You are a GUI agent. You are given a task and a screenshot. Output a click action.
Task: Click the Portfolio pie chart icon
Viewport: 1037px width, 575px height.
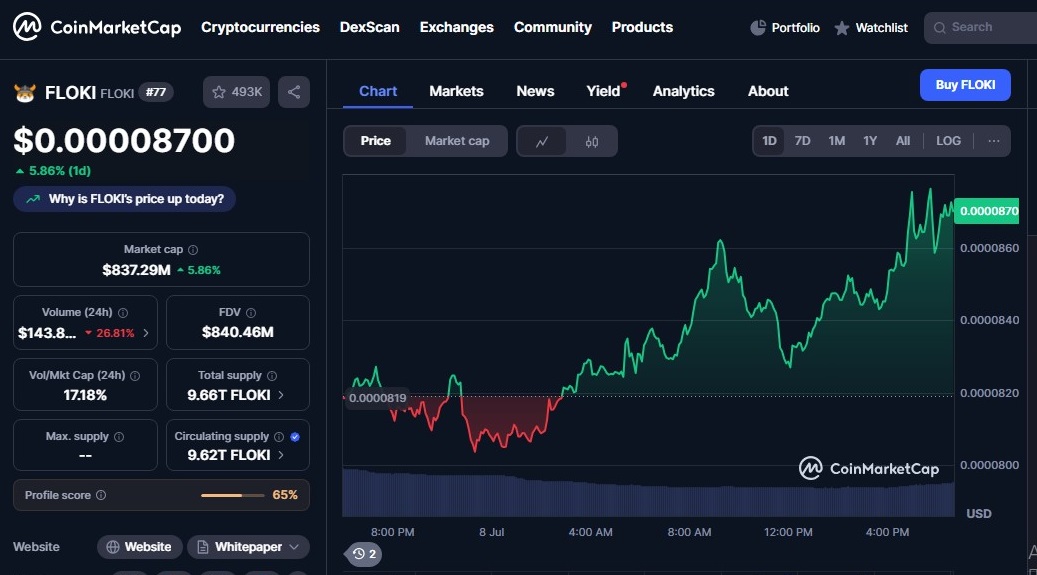(758, 28)
